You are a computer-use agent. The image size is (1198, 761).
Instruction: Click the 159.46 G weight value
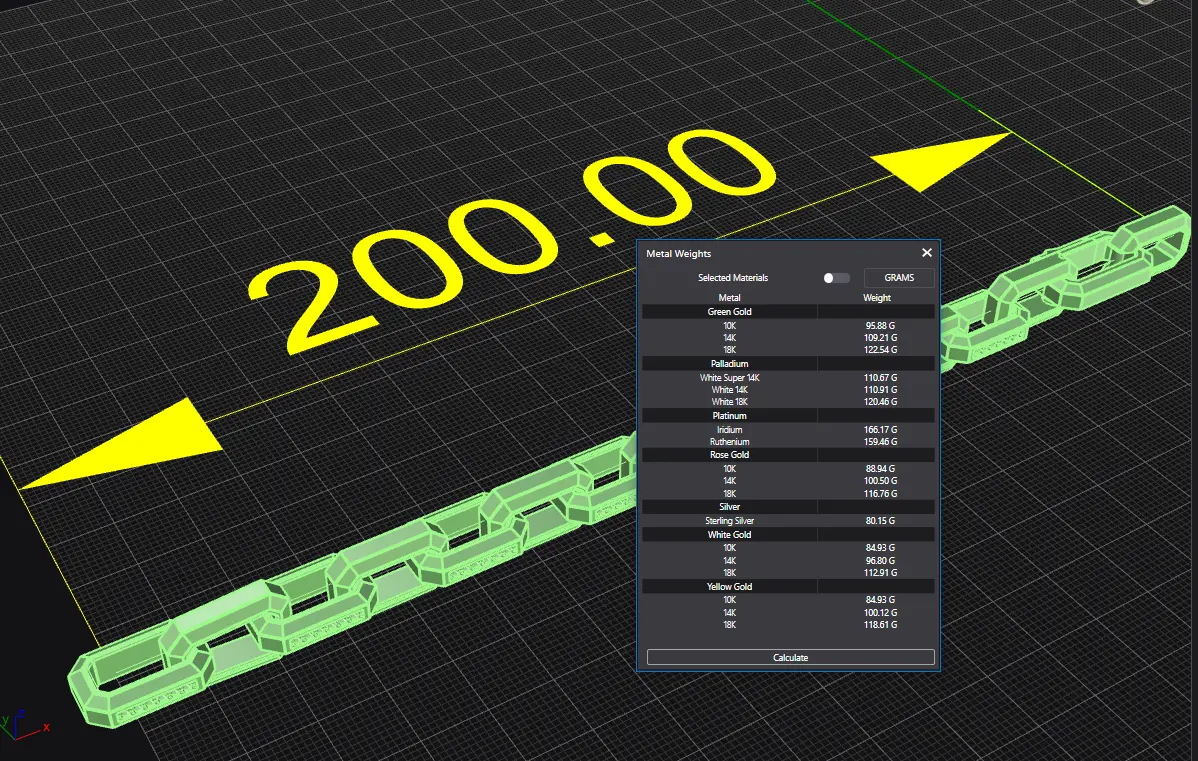[880, 442]
